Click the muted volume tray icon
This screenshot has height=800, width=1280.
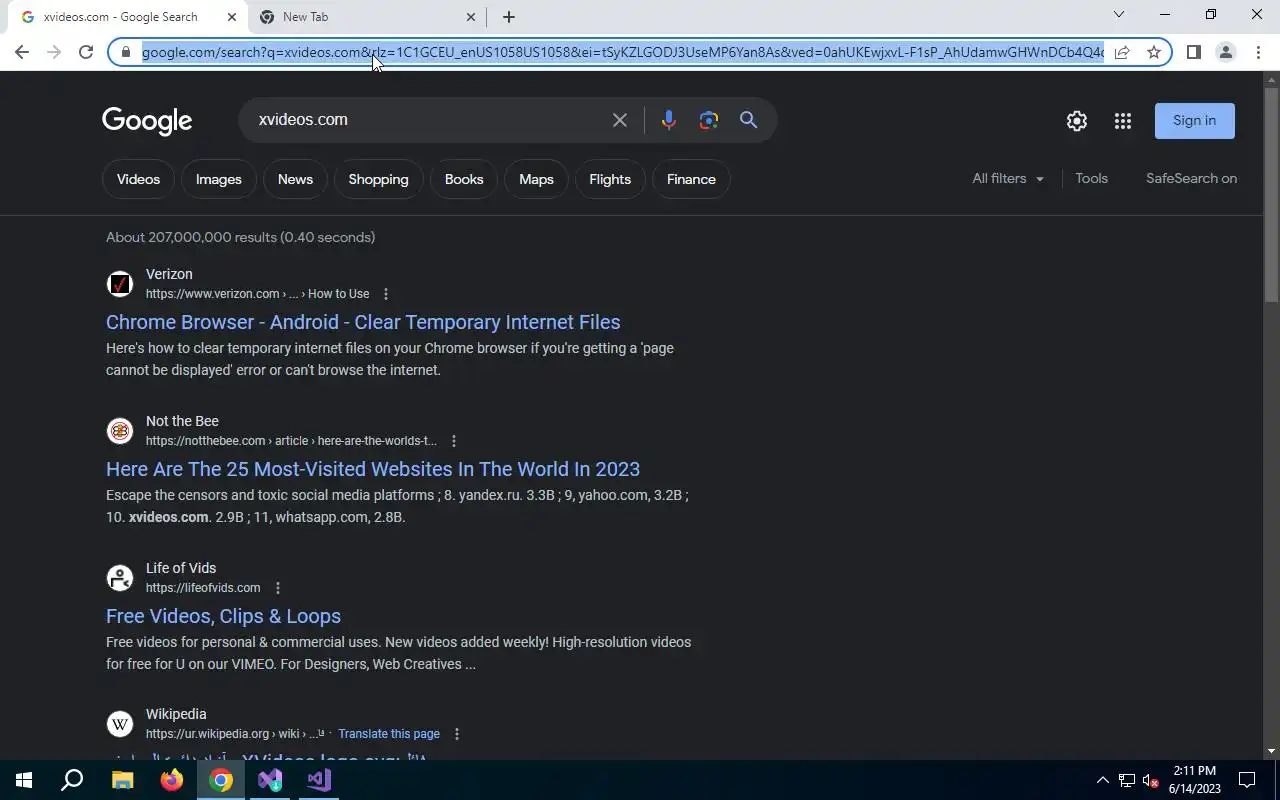pyautogui.click(x=1151, y=780)
